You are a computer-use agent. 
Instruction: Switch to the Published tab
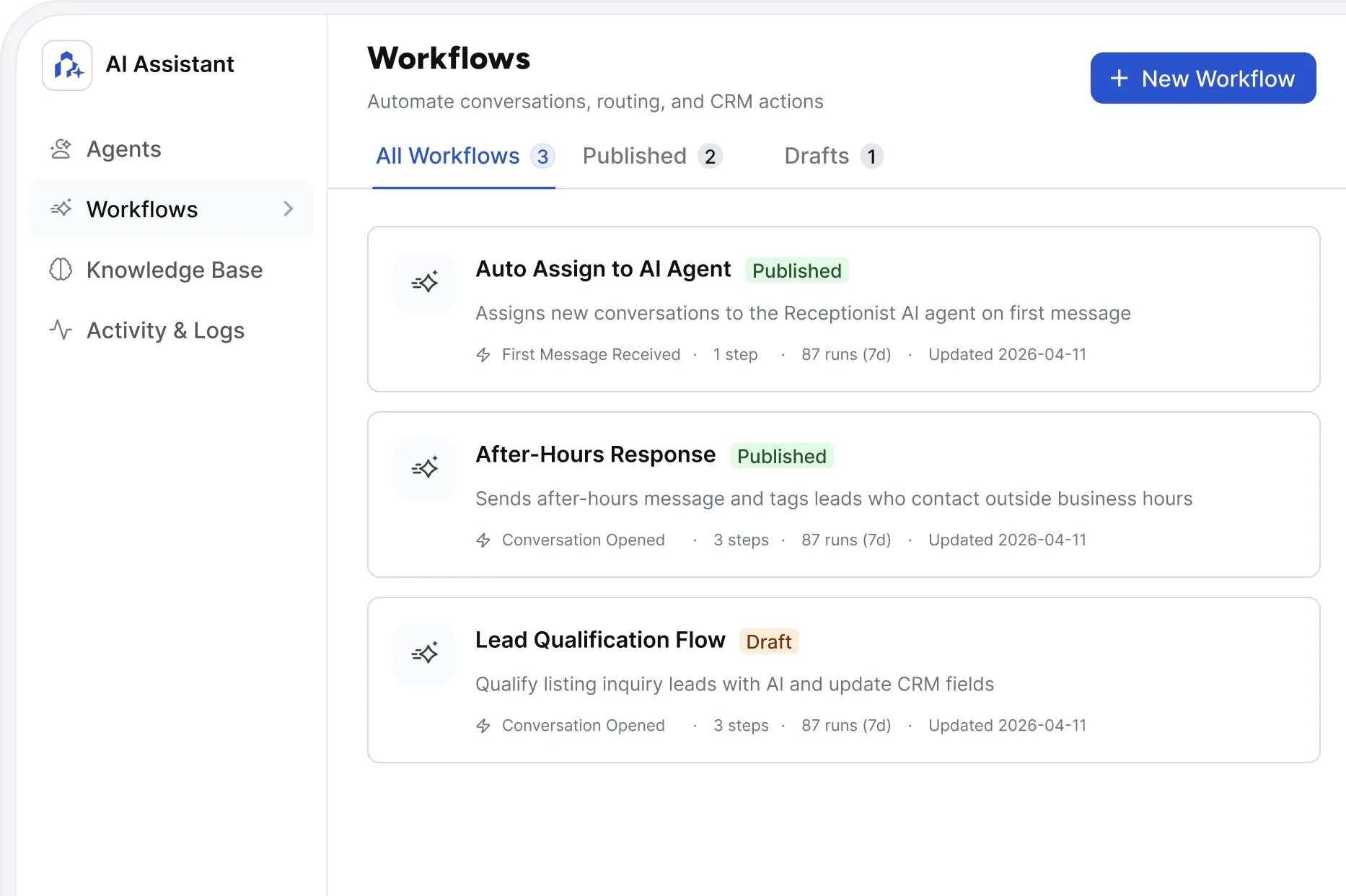coord(652,157)
